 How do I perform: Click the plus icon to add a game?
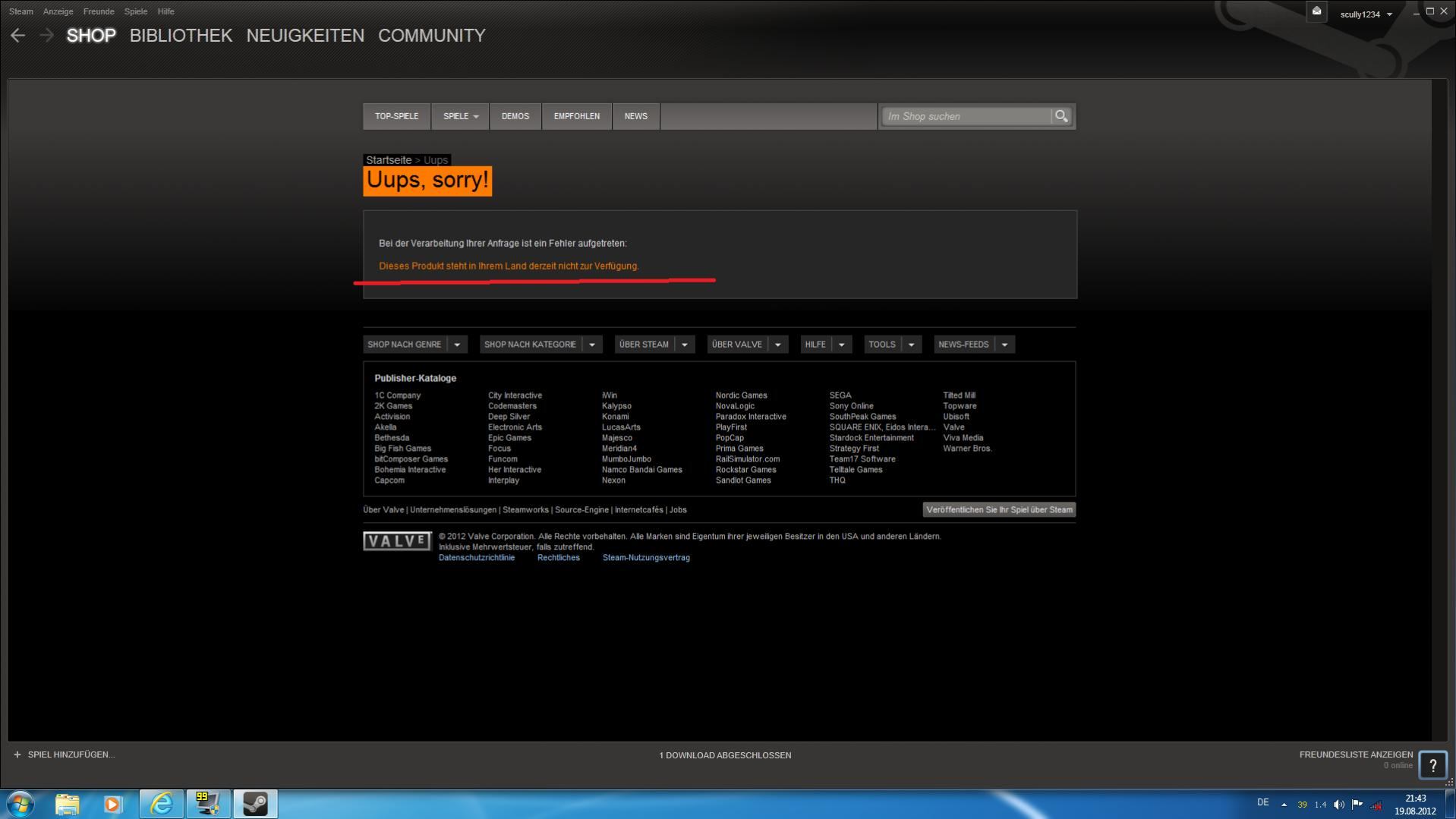coord(17,754)
